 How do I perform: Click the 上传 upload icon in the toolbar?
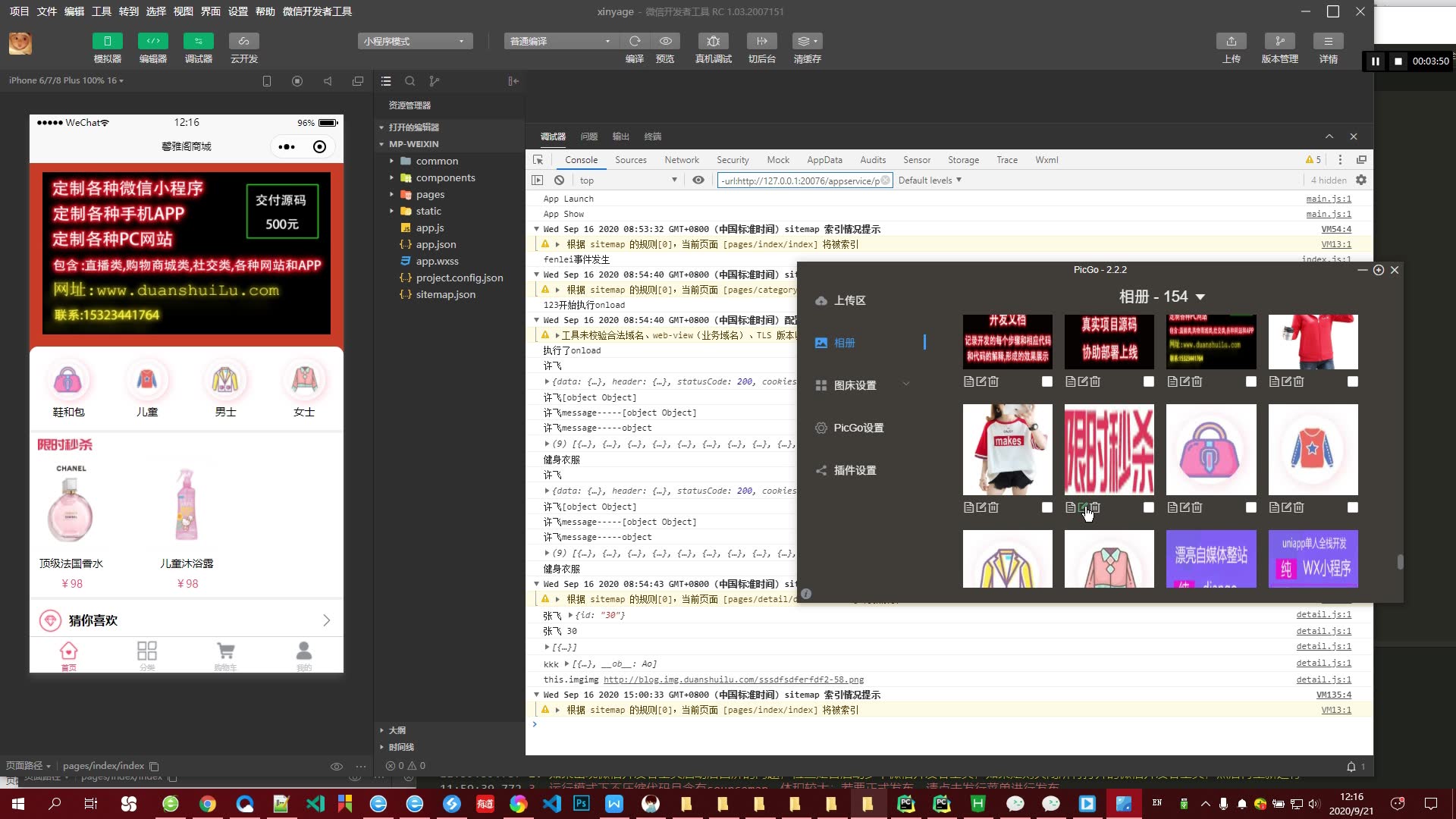(x=1231, y=41)
